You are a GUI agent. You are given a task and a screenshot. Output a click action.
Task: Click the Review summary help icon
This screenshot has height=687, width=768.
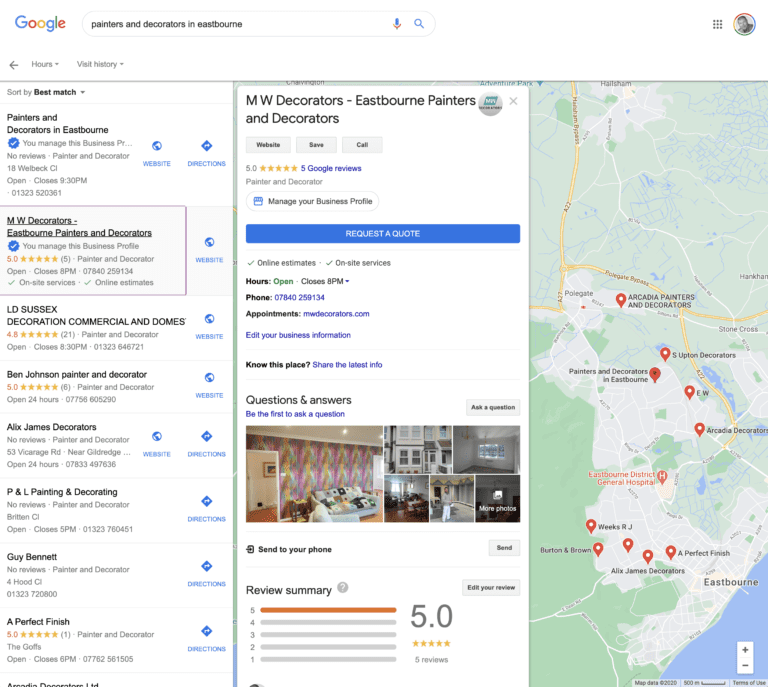[x=343, y=587]
